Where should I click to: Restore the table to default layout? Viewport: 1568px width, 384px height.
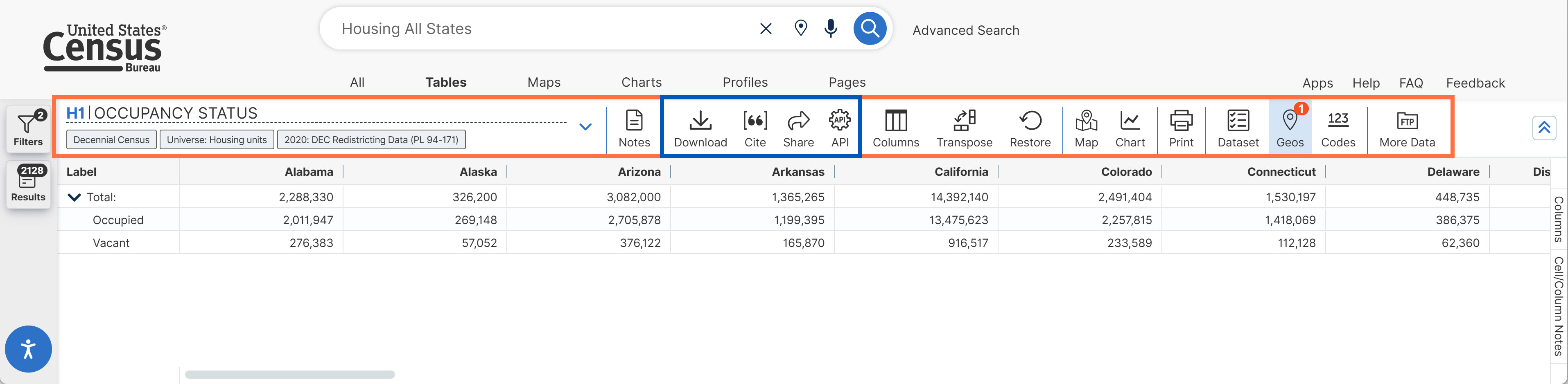tap(1030, 128)
